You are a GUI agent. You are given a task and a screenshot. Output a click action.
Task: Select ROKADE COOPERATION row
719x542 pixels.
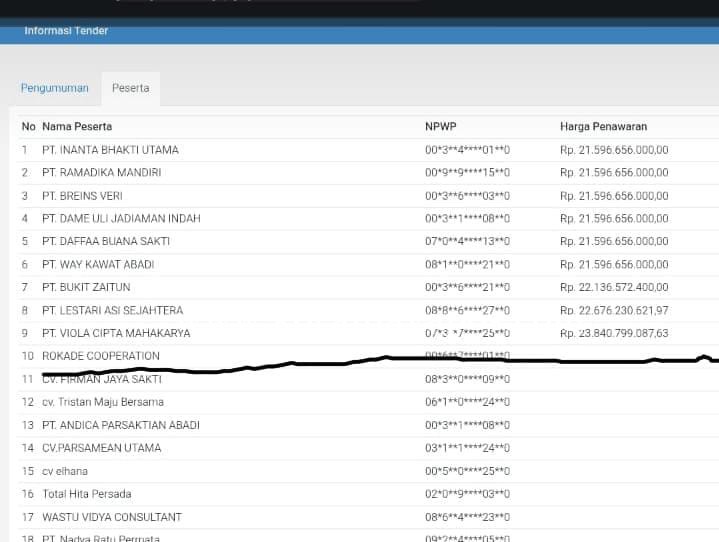click(x=100, y=356)
